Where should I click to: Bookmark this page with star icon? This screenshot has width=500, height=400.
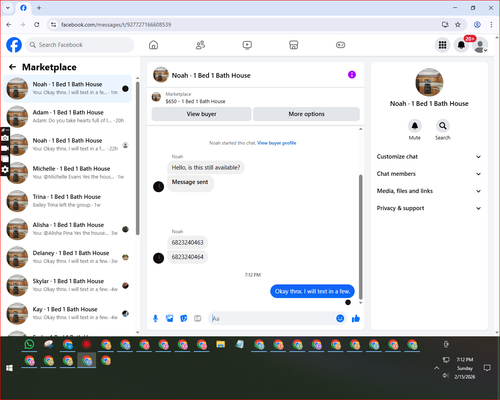[458, 24]
